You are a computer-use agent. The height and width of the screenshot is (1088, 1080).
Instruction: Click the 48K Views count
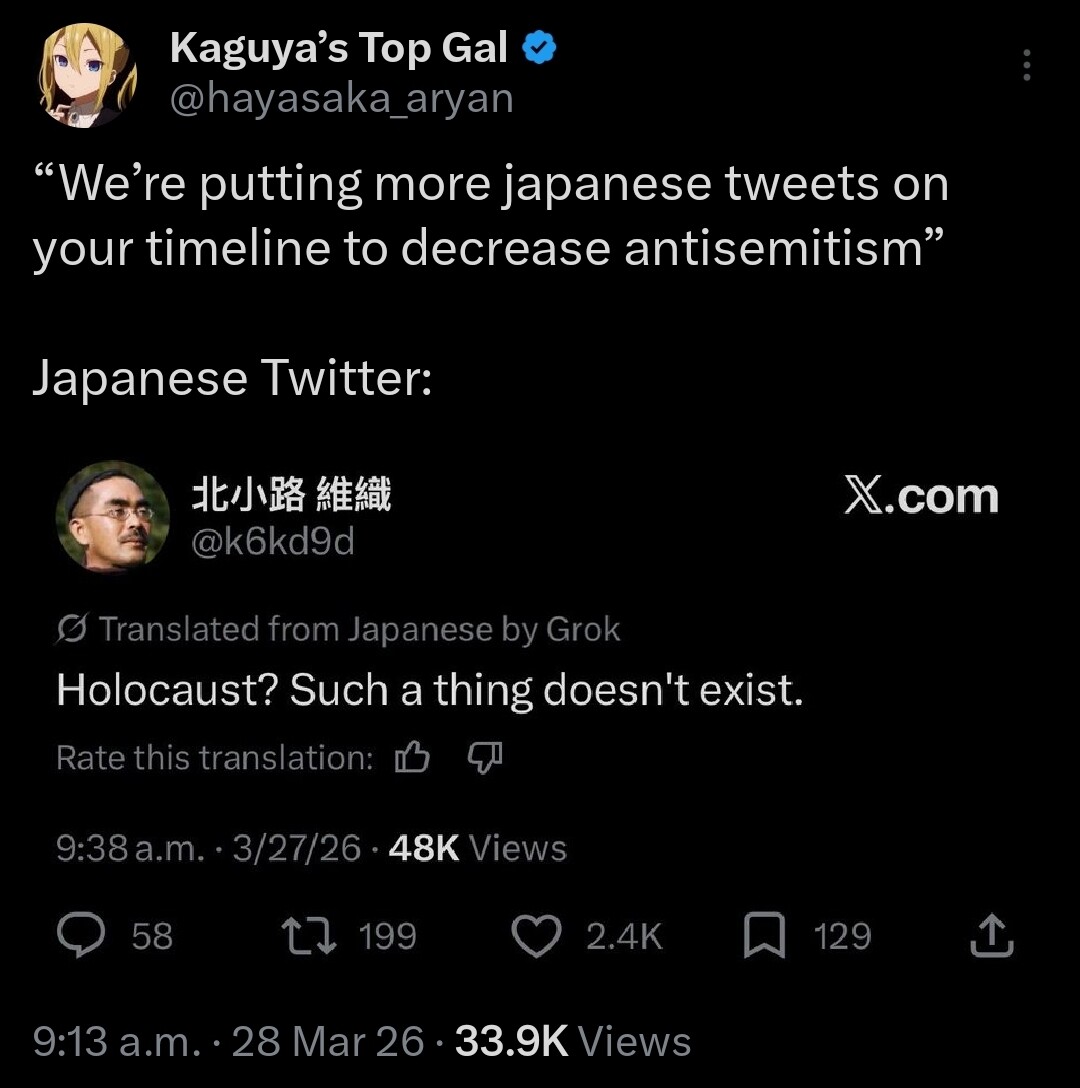pos(476,849)
